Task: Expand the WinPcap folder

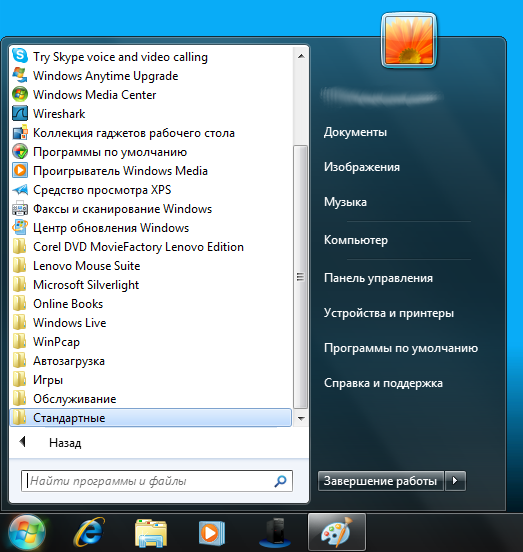Action: coord(151,342)
